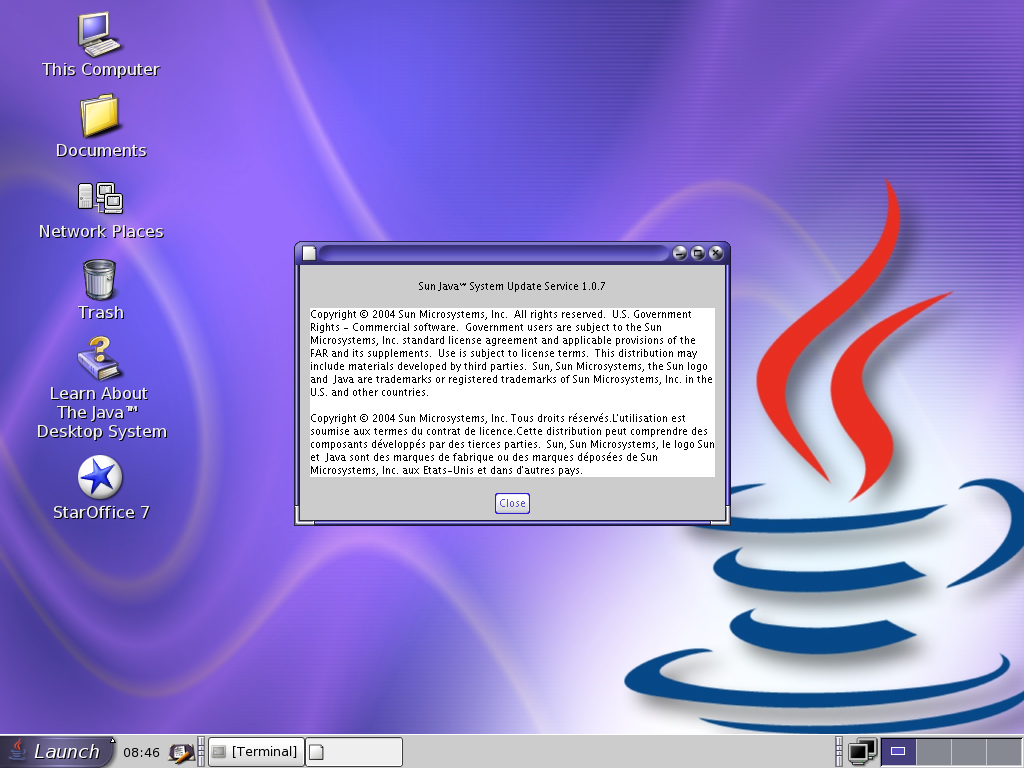
Task: Click the English copyright paragraph
Action: [511, 353]
